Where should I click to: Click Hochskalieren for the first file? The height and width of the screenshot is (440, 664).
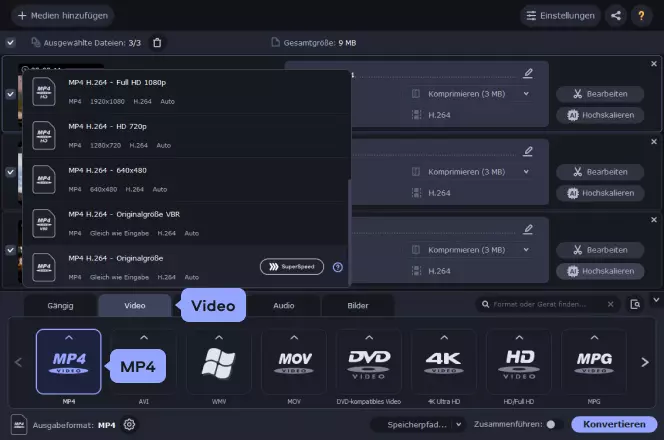[600, 115]
